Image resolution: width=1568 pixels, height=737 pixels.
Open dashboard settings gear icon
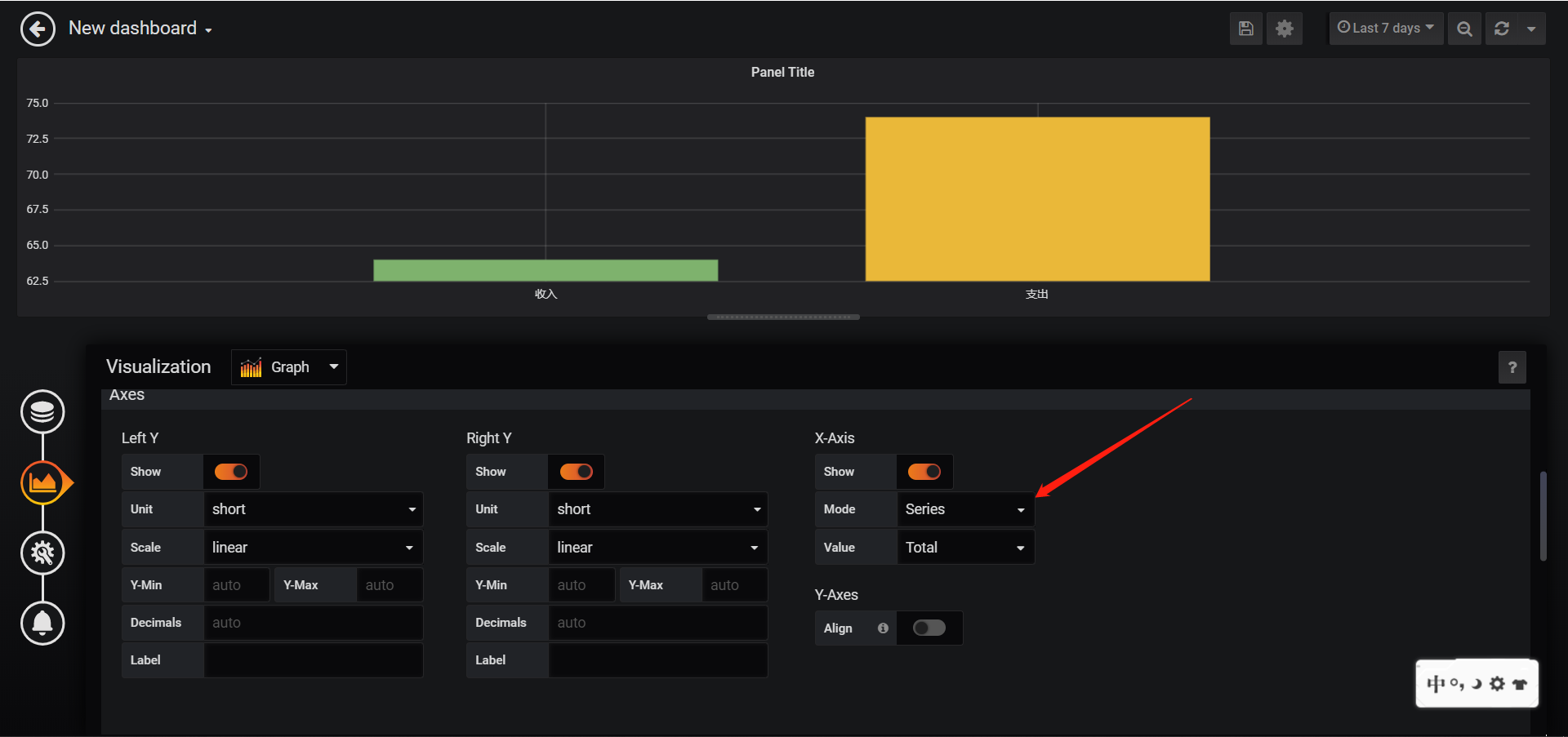click(x=1285, y=29)
